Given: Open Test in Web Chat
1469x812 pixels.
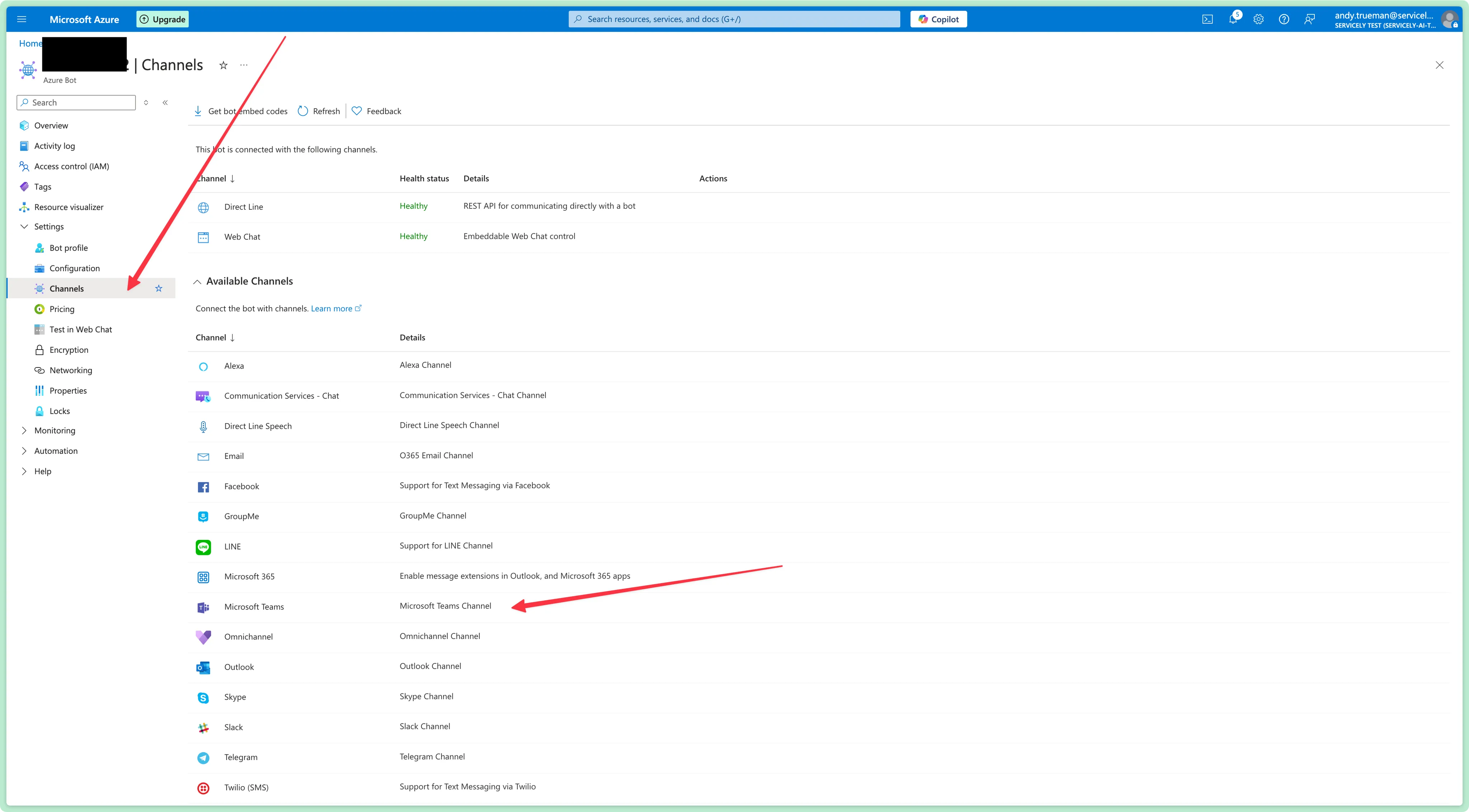Looking at the screenshot, I should [80, 329].
